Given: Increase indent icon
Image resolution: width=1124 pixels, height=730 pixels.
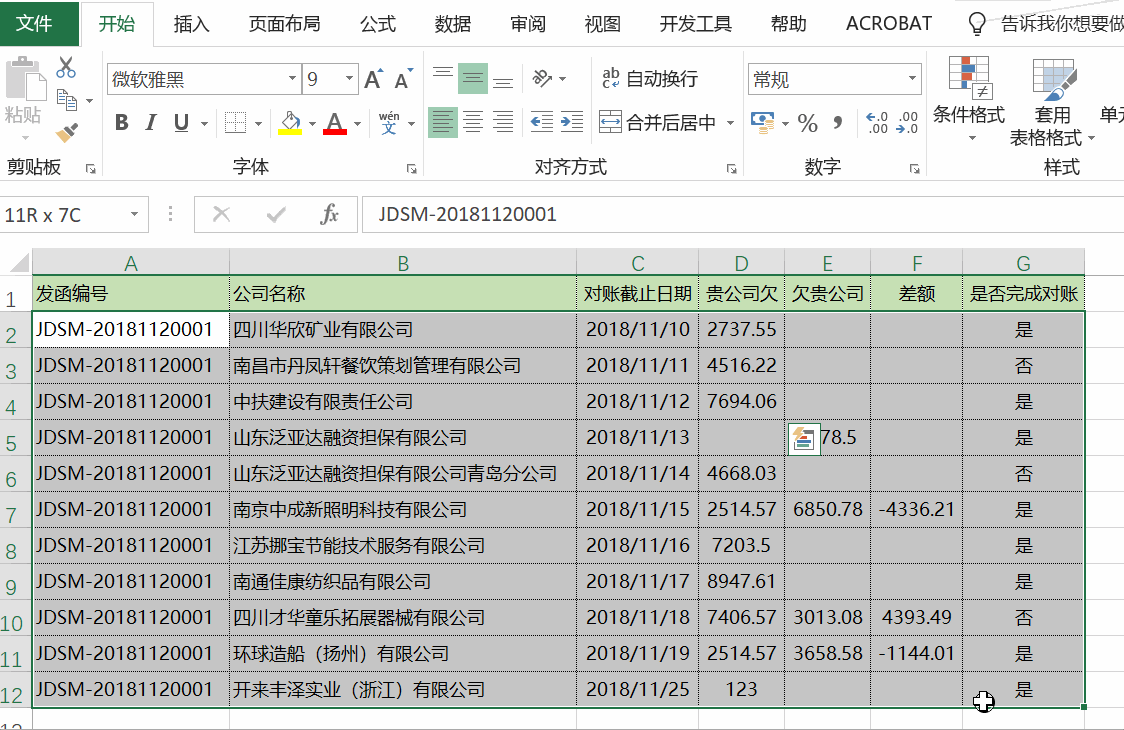Looking at the screenshot, I should pos(572,123).
